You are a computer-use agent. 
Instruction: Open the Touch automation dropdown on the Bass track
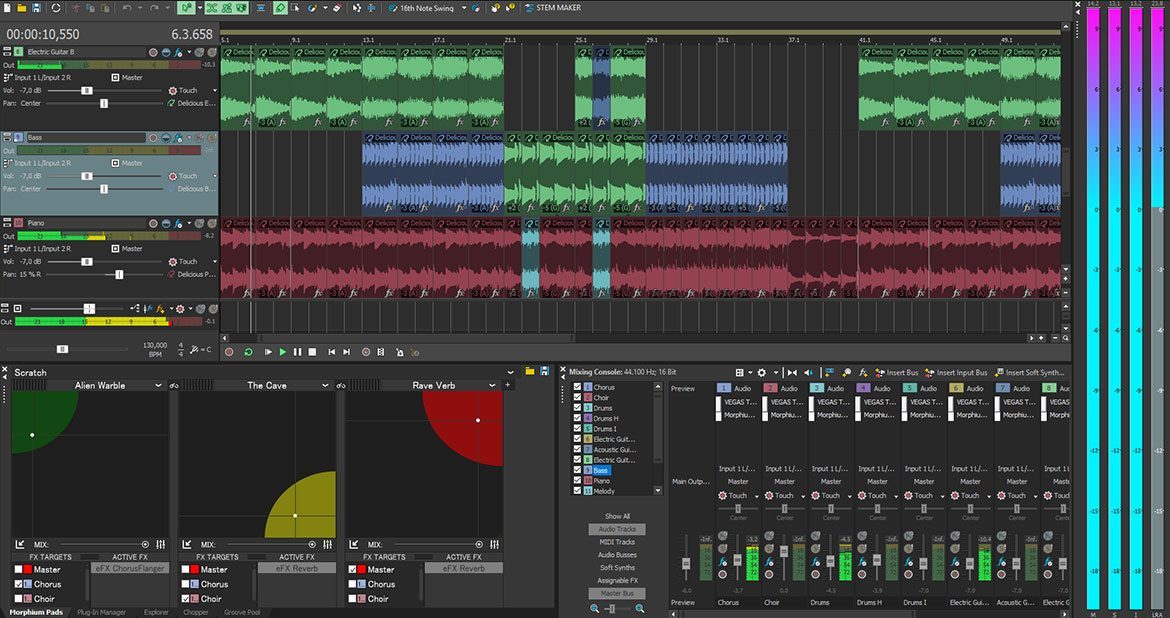(x=213, y=176)
